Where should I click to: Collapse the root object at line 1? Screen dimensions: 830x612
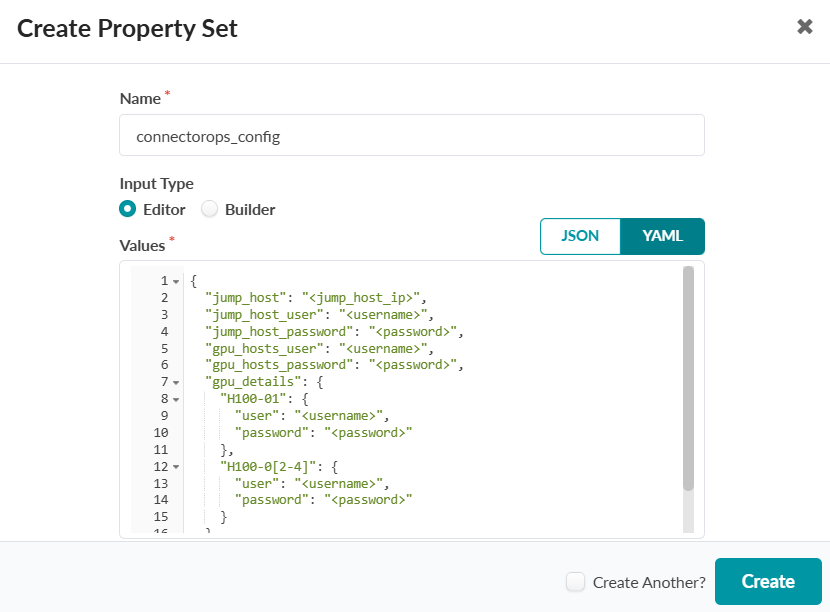point(176,281)
